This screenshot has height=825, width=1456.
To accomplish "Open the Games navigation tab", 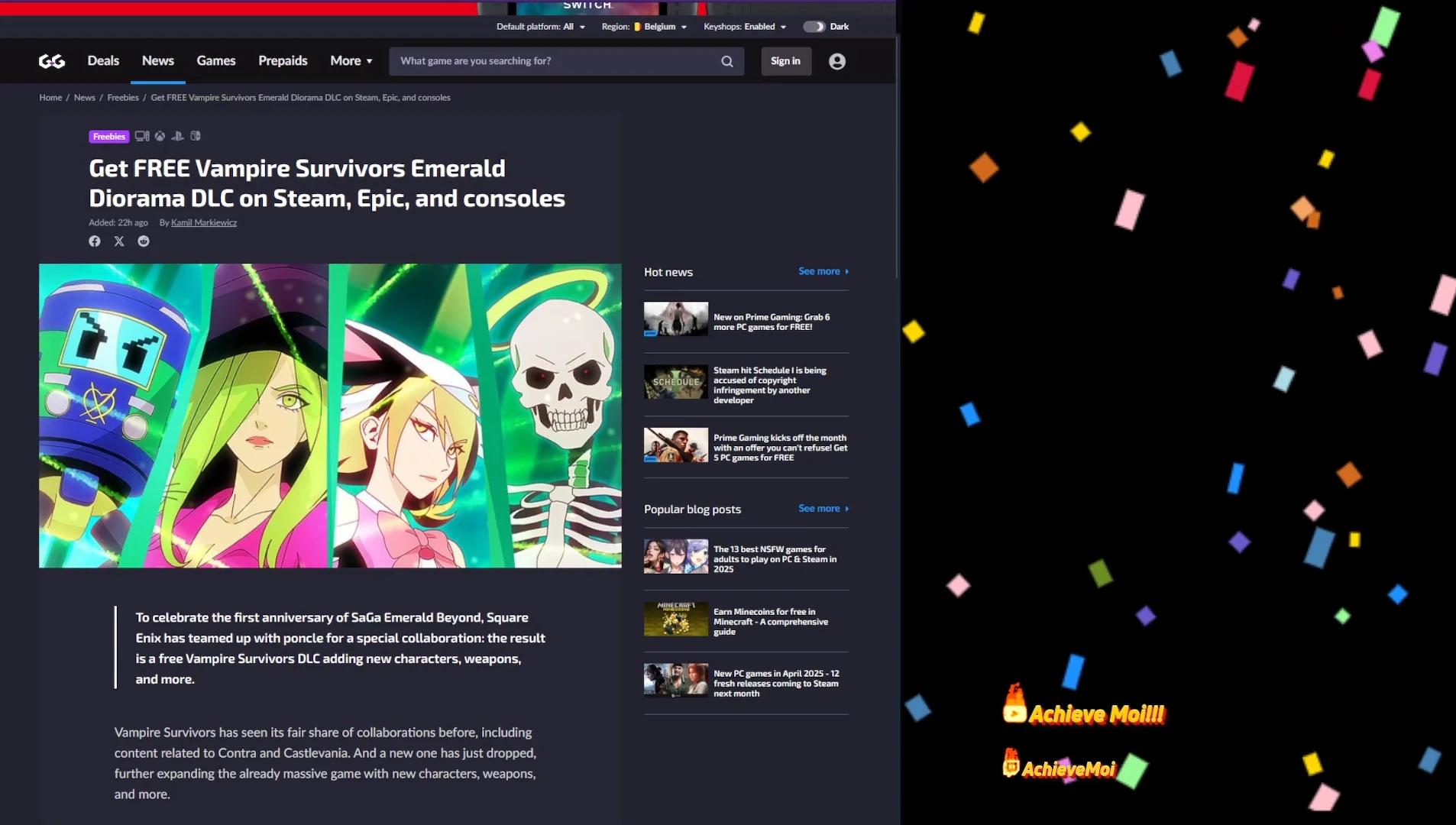I will (x=216, y=61).
